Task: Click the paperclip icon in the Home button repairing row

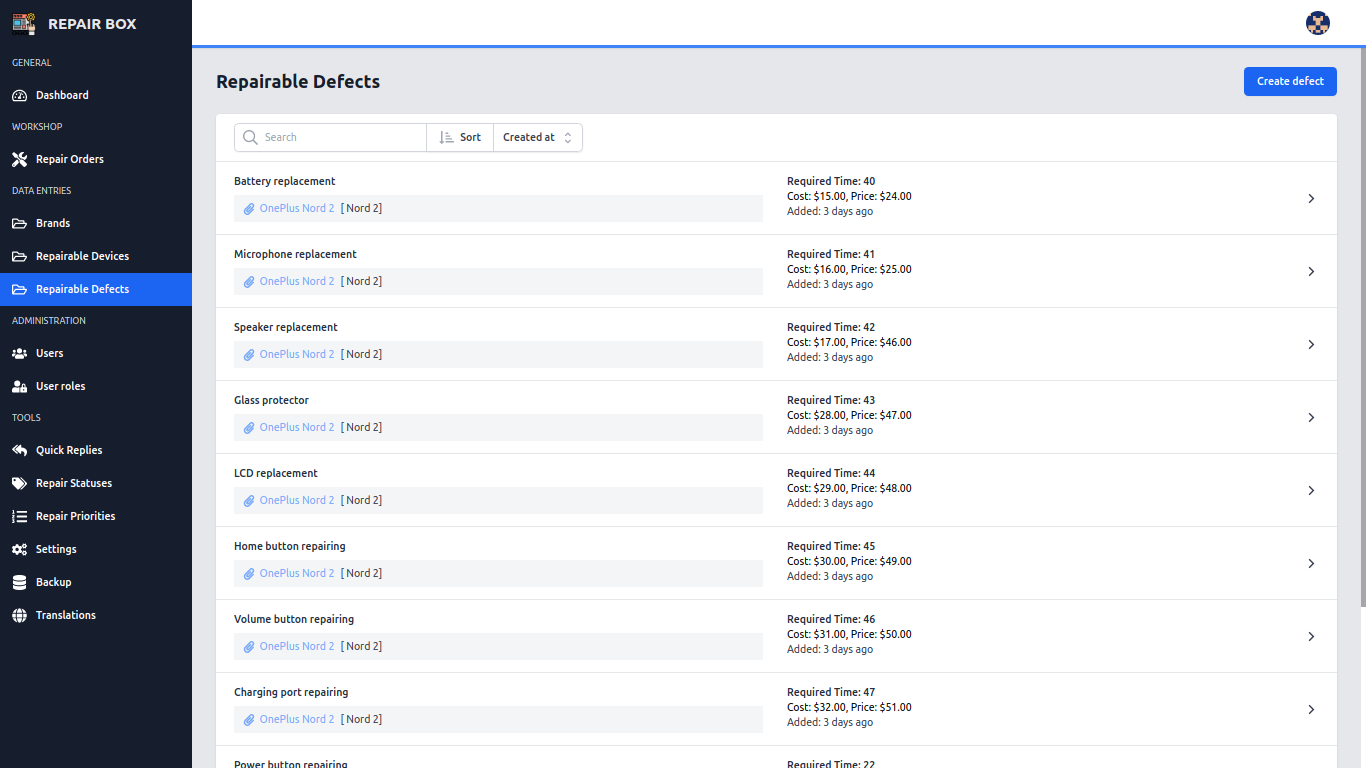Action: (x=250, y=573)
